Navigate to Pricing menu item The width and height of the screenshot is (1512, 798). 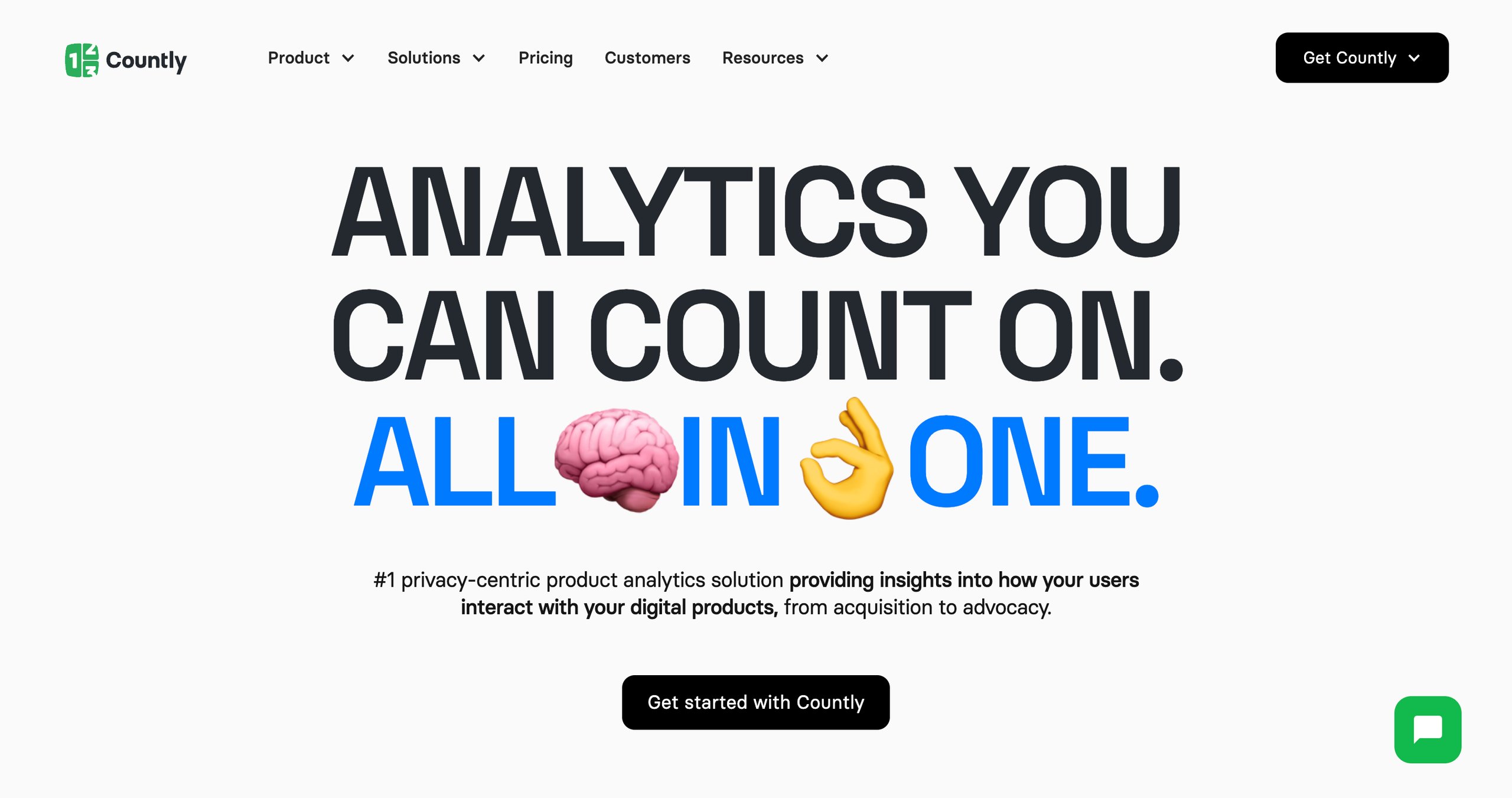click(545, 58)
